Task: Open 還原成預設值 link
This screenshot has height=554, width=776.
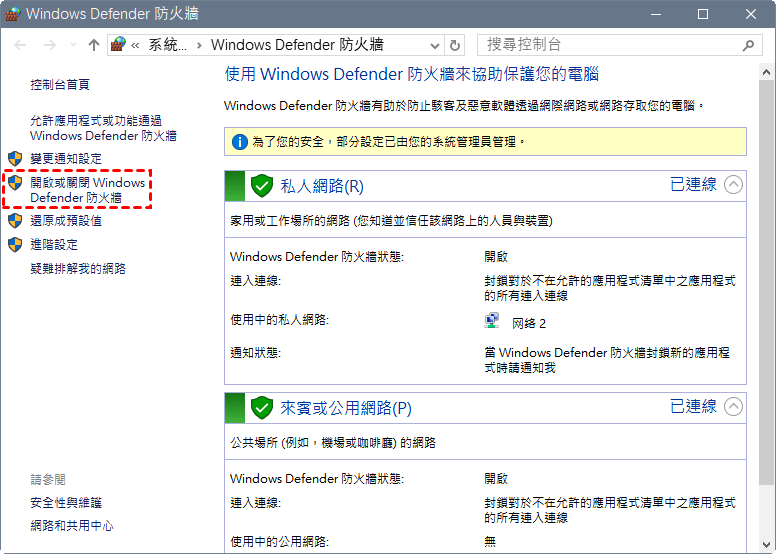Action: 66,221
